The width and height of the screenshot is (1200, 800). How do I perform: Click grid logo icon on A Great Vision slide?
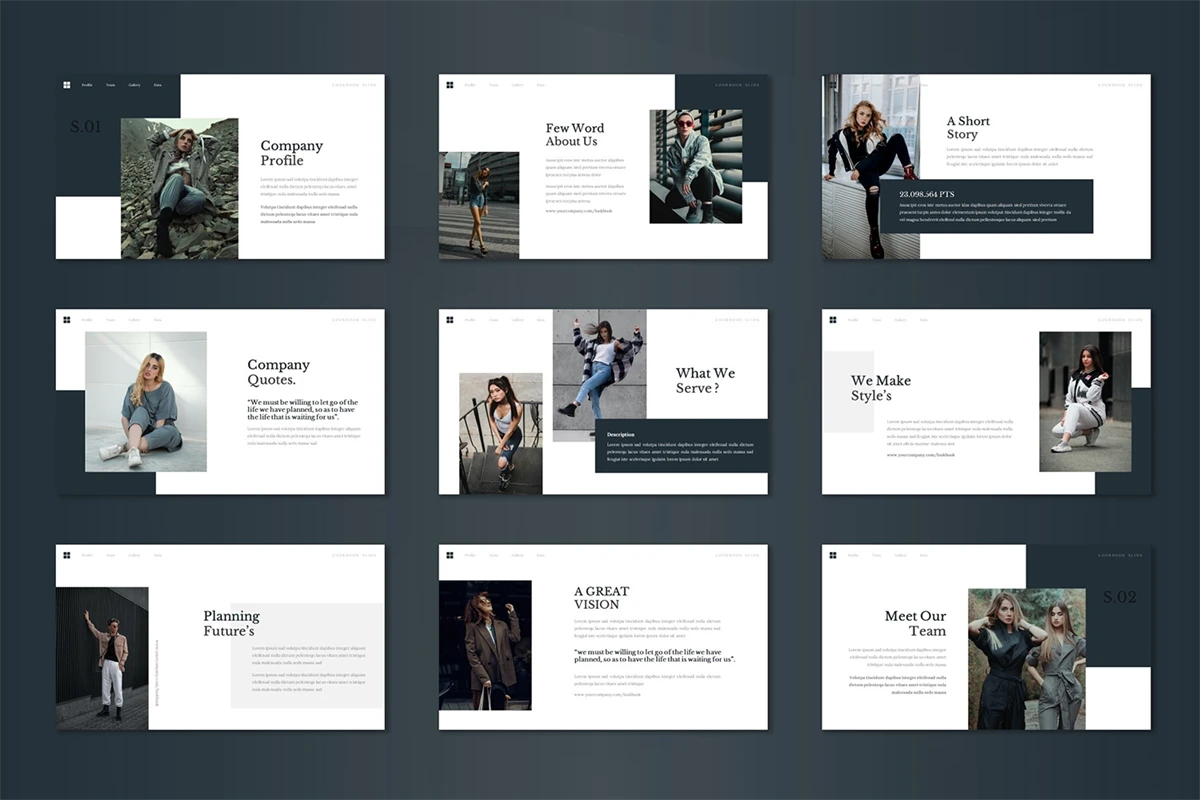pos(450,555)
